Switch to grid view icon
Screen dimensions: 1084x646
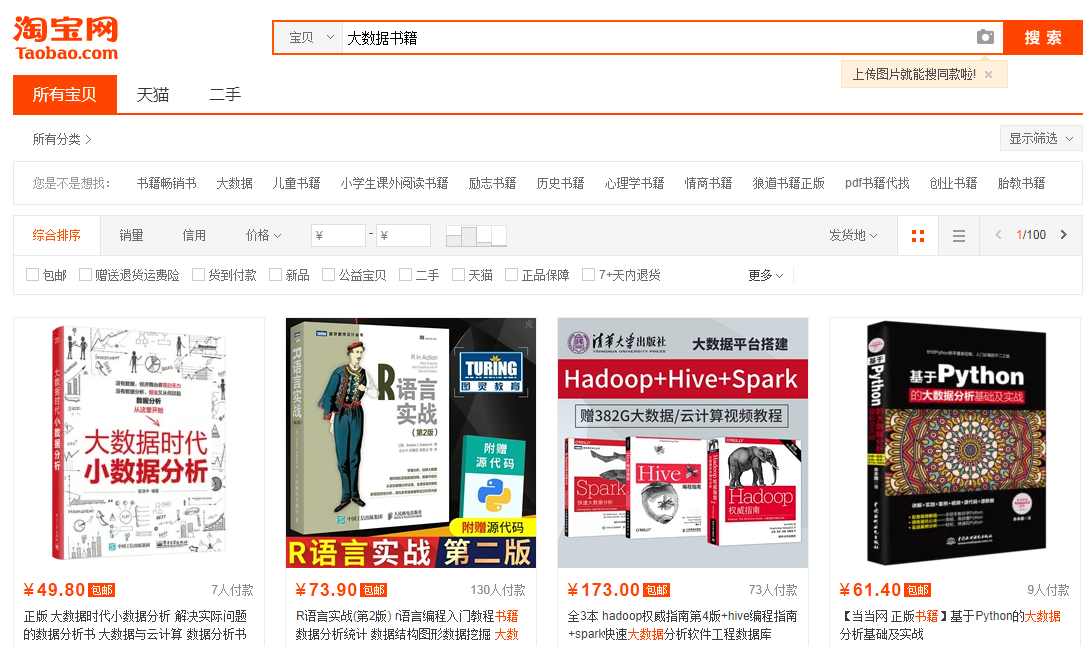pyautogui.click(x=918, y=236)
